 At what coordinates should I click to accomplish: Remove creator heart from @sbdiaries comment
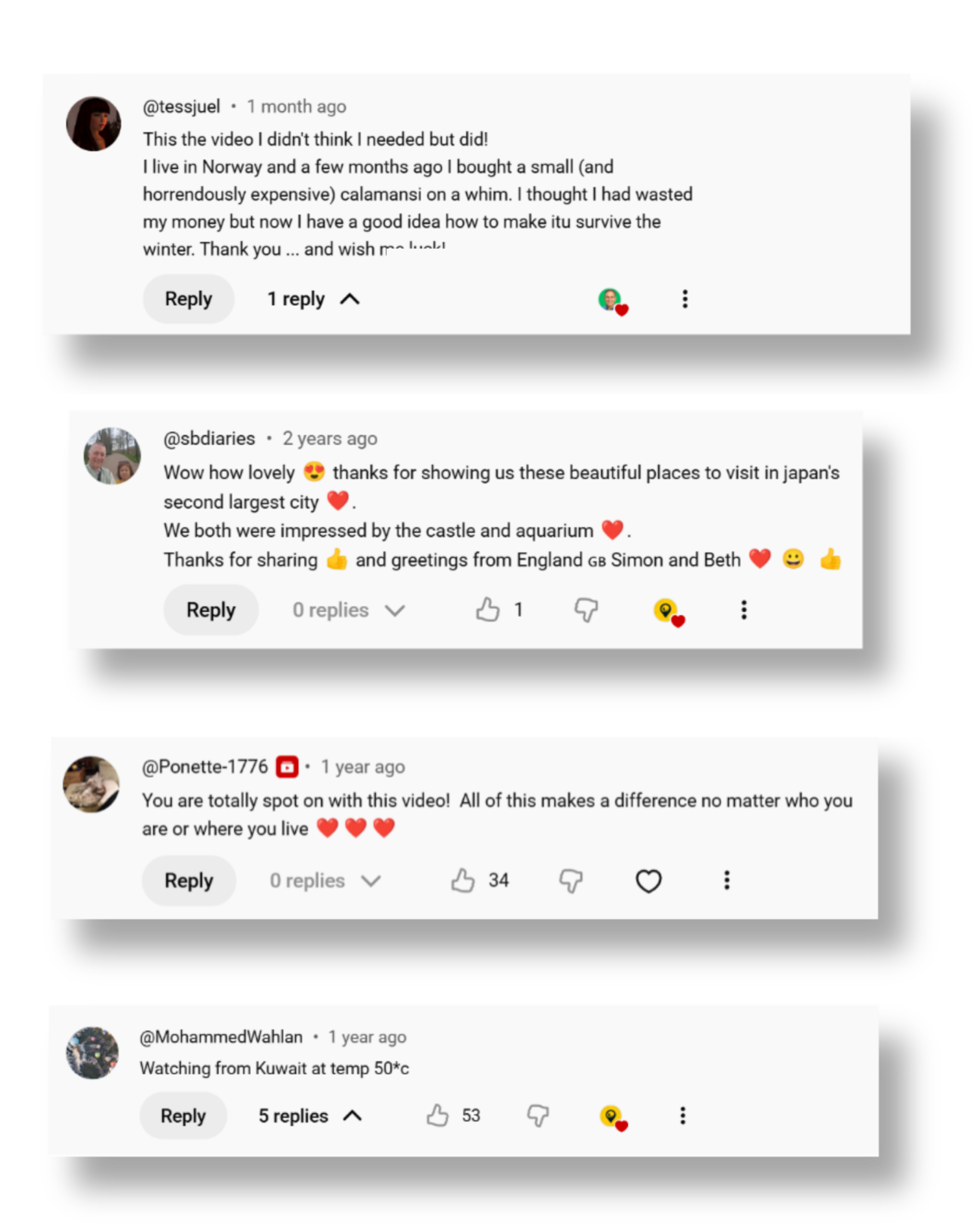668,612
